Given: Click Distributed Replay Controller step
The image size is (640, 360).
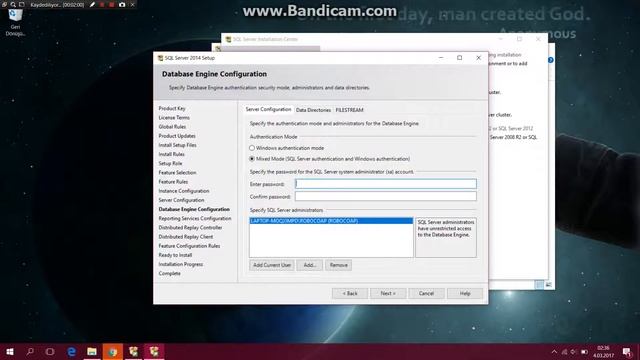Looking at the screenshot, I should point(190,227).
